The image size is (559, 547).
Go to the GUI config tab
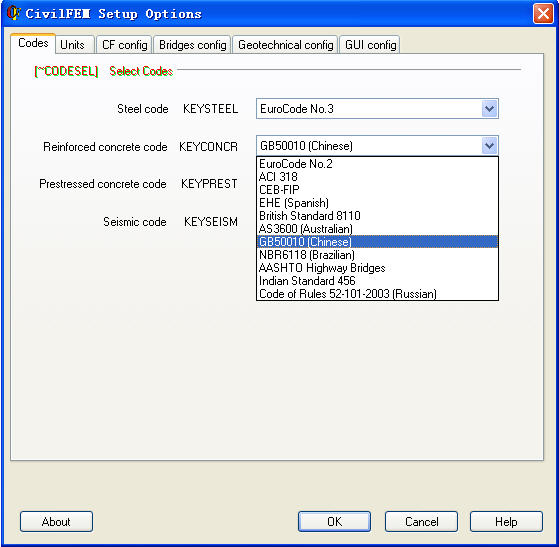[370, 45]
